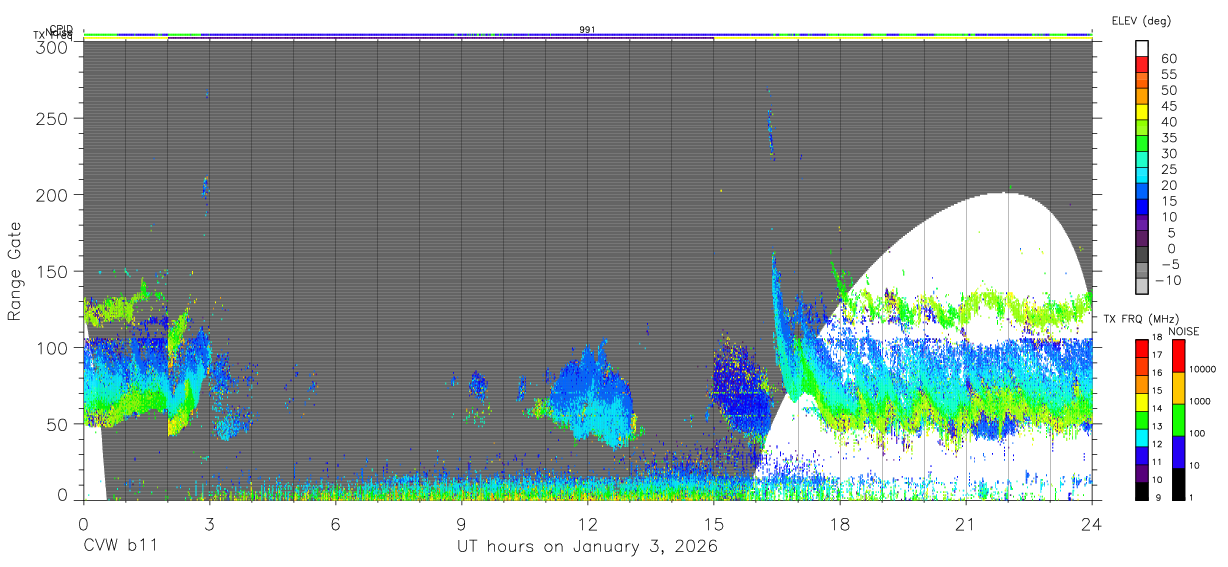Click the x-axis tick label 9
Viewport: 1228px width, 567px height.
461,524
